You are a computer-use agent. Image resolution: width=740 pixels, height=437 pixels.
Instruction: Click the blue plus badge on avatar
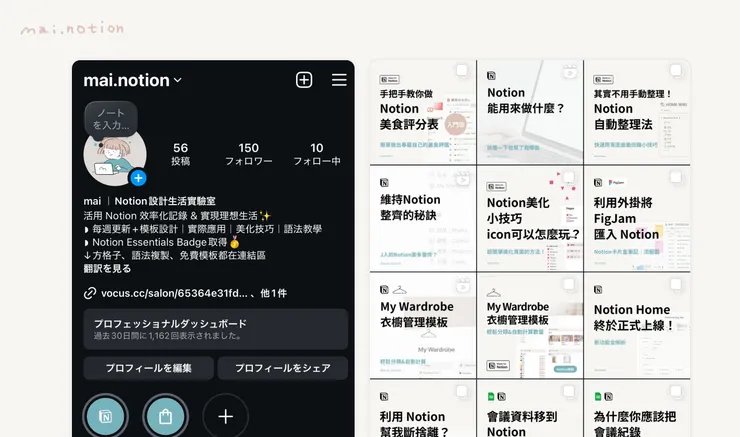(138, 178)
